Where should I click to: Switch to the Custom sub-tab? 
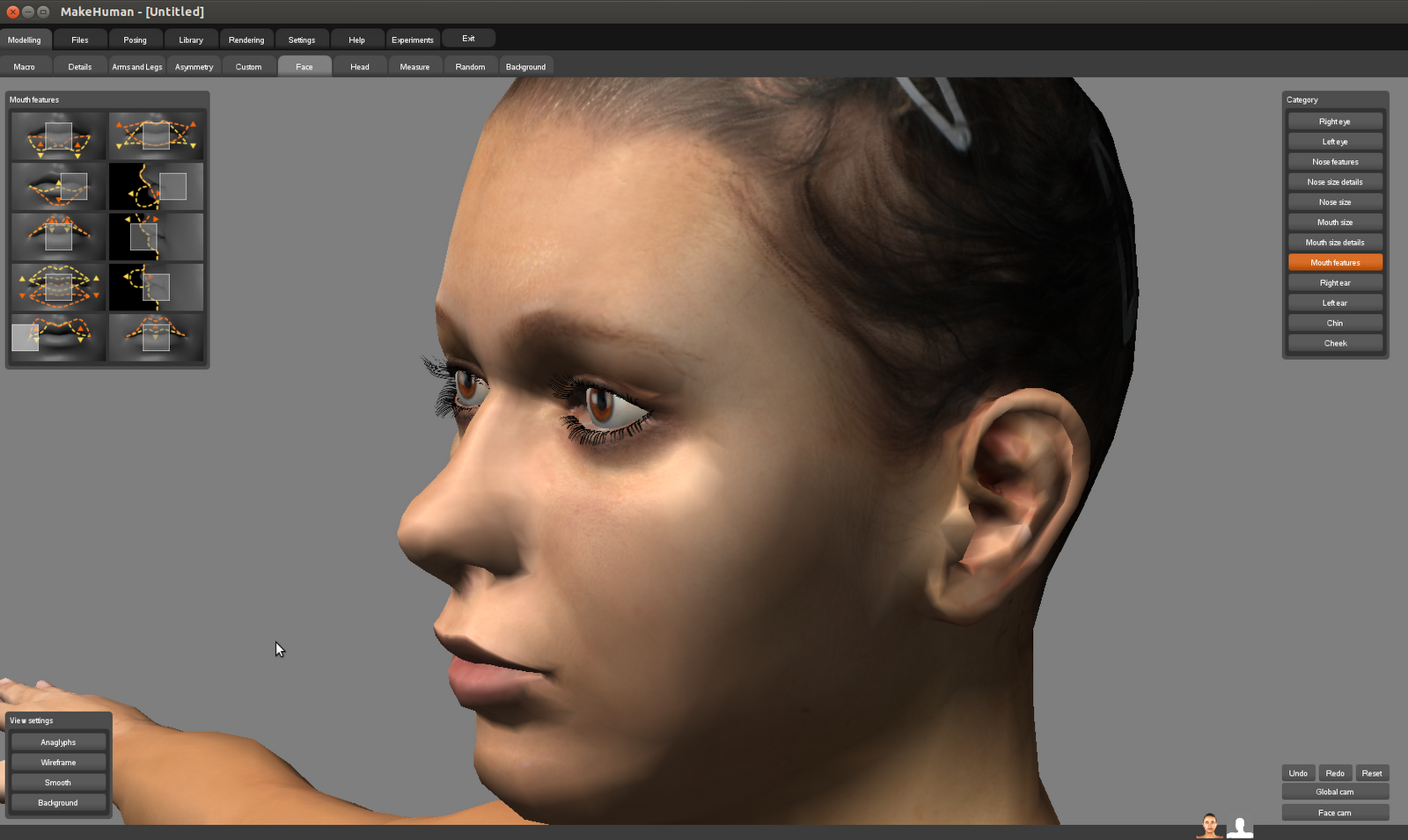[248, 67]
